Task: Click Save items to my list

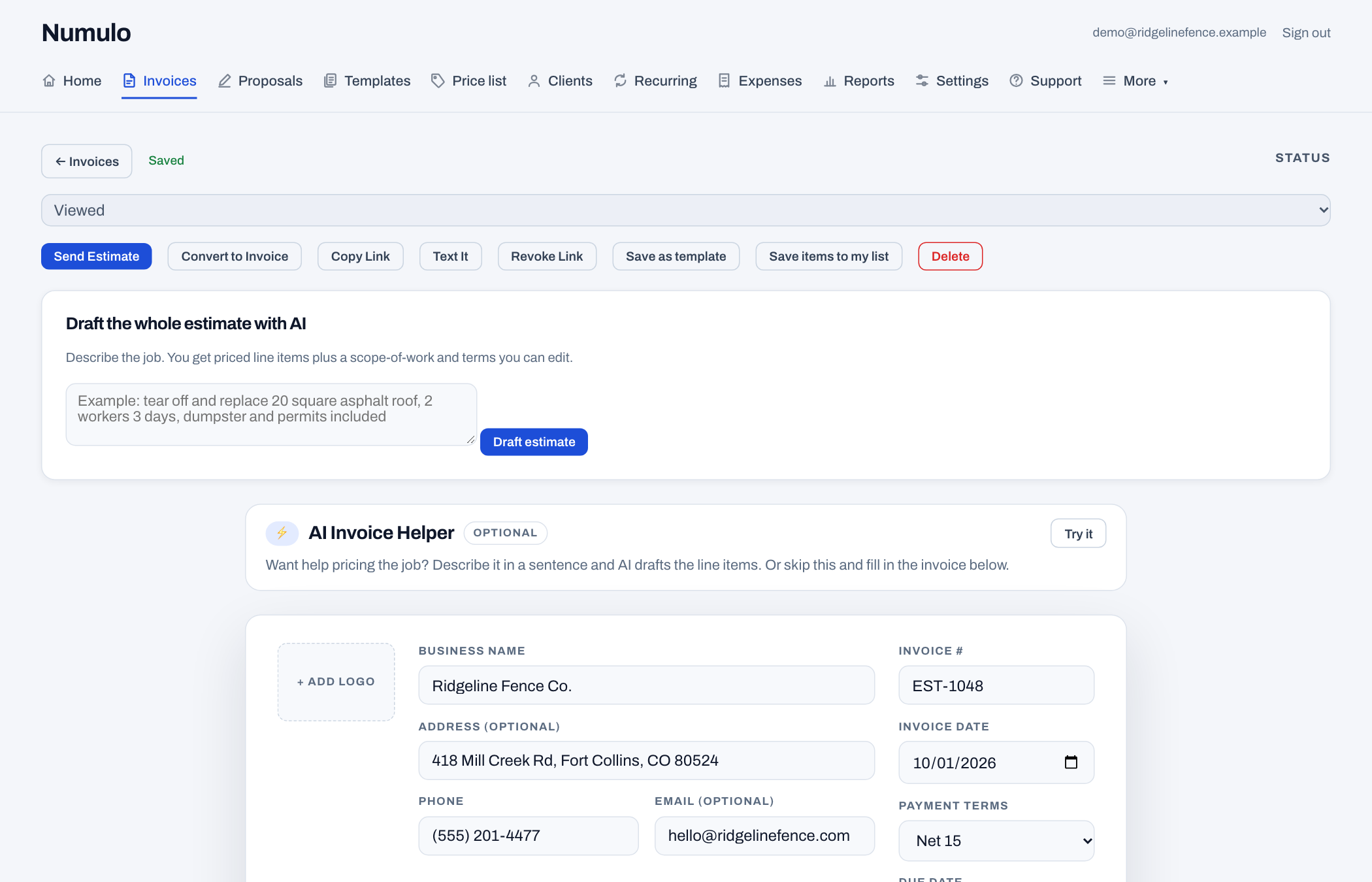Action: (x=829, y=256)
